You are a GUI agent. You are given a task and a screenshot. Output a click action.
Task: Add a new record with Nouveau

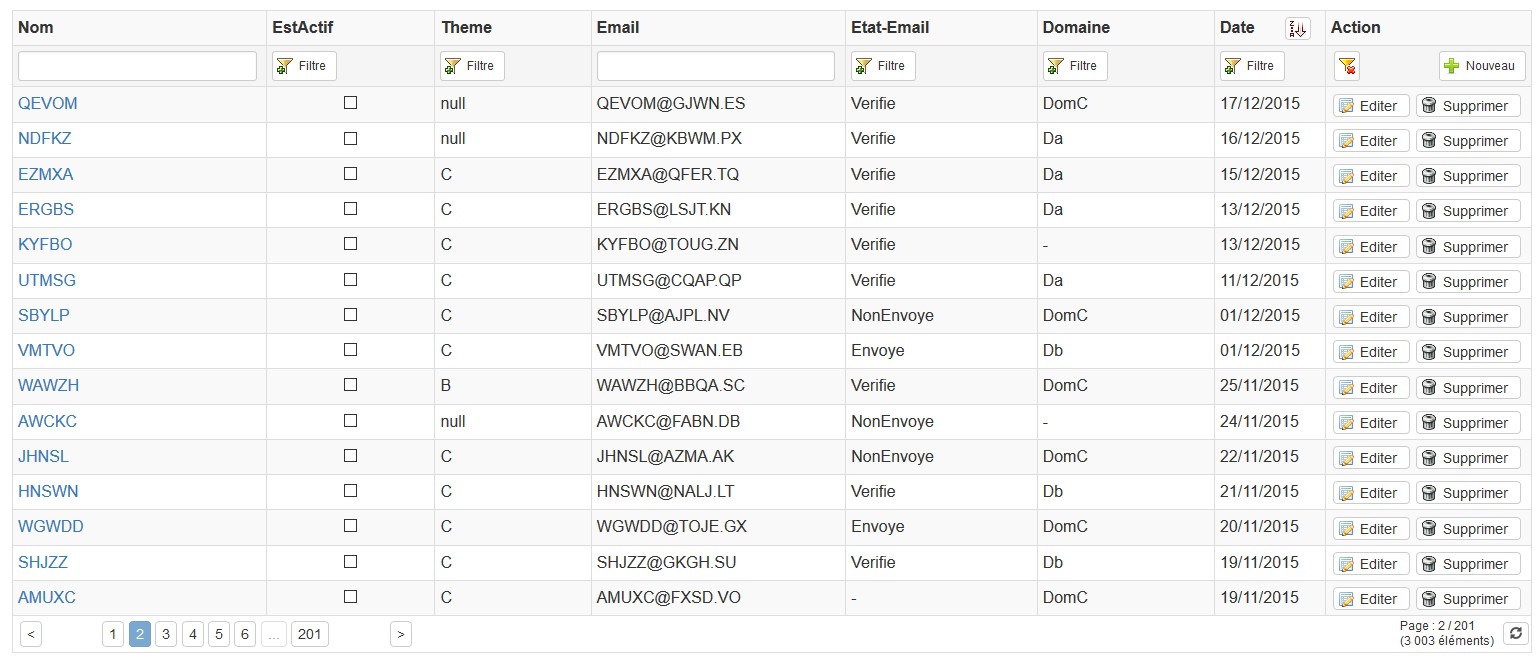click(x=1482, y=66)
